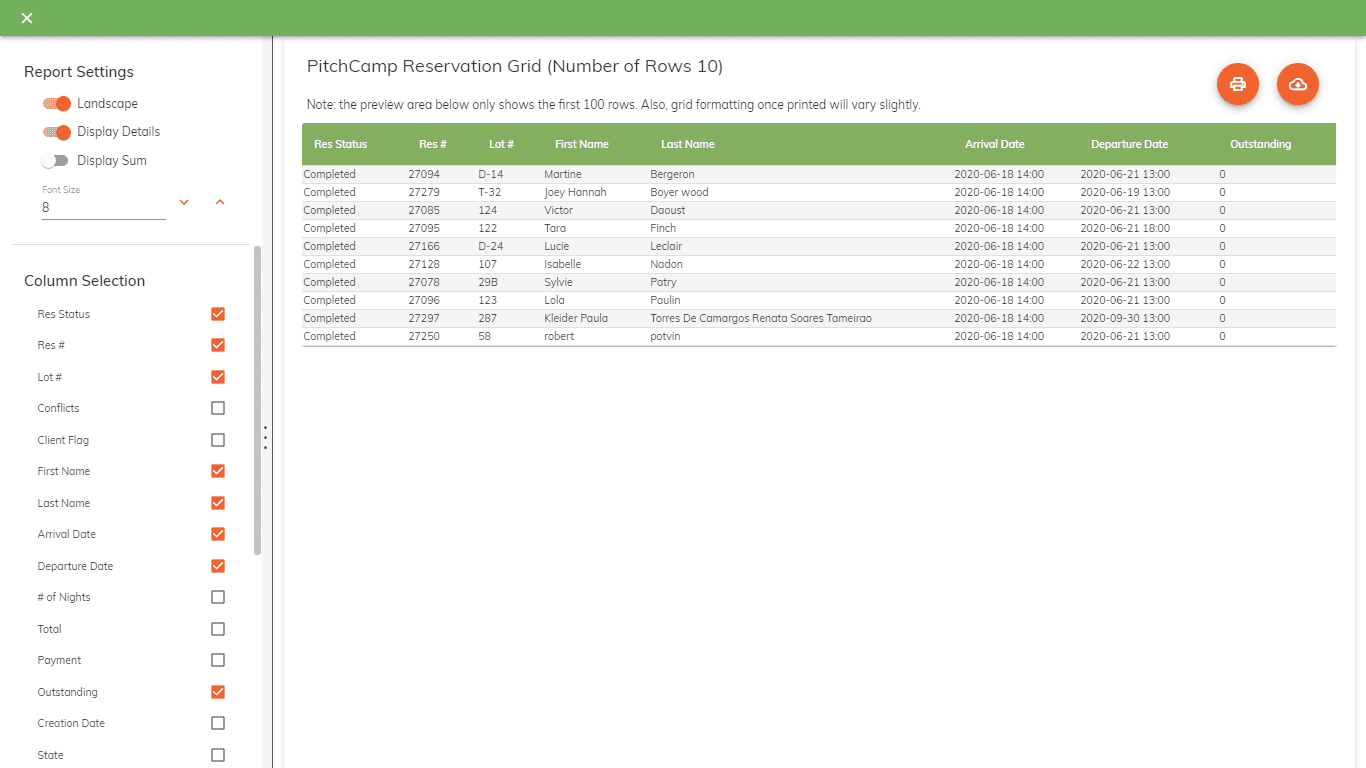Click first name Lola cell
Viewport: 1366px width, 768px height.
[554, 300]
